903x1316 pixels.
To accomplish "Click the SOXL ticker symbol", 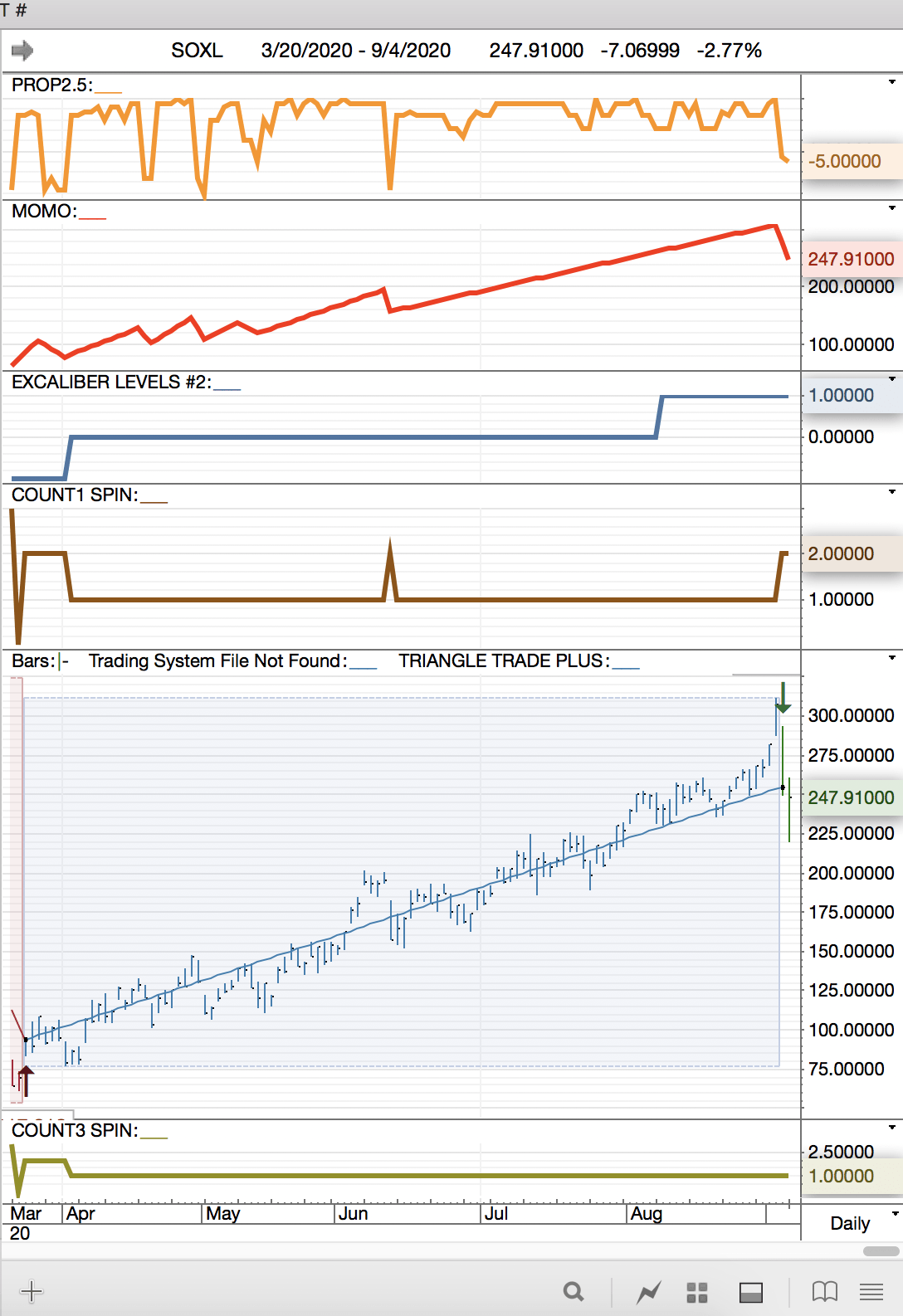I will pyautogui.click(x=197, y=51).
